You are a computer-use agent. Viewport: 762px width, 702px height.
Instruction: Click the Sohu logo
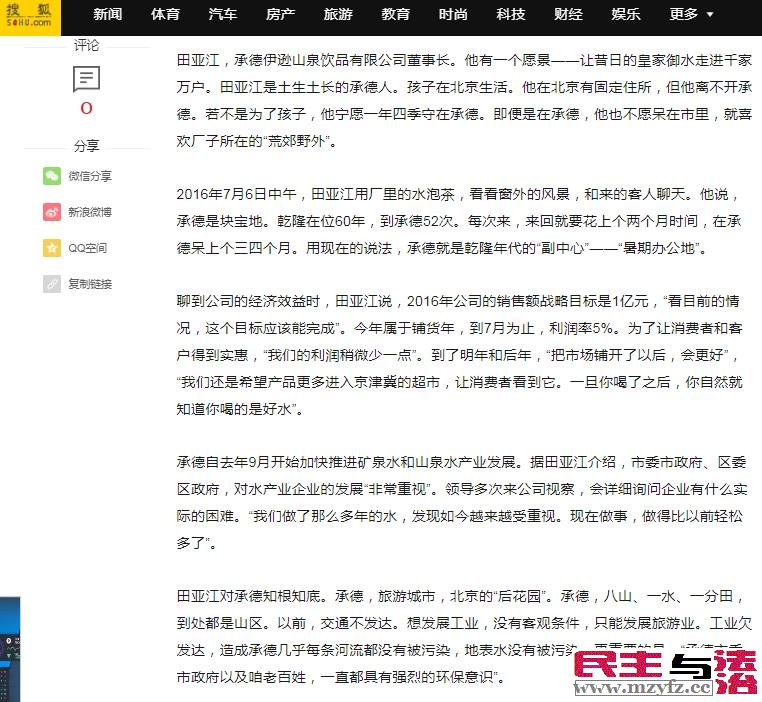29,16
